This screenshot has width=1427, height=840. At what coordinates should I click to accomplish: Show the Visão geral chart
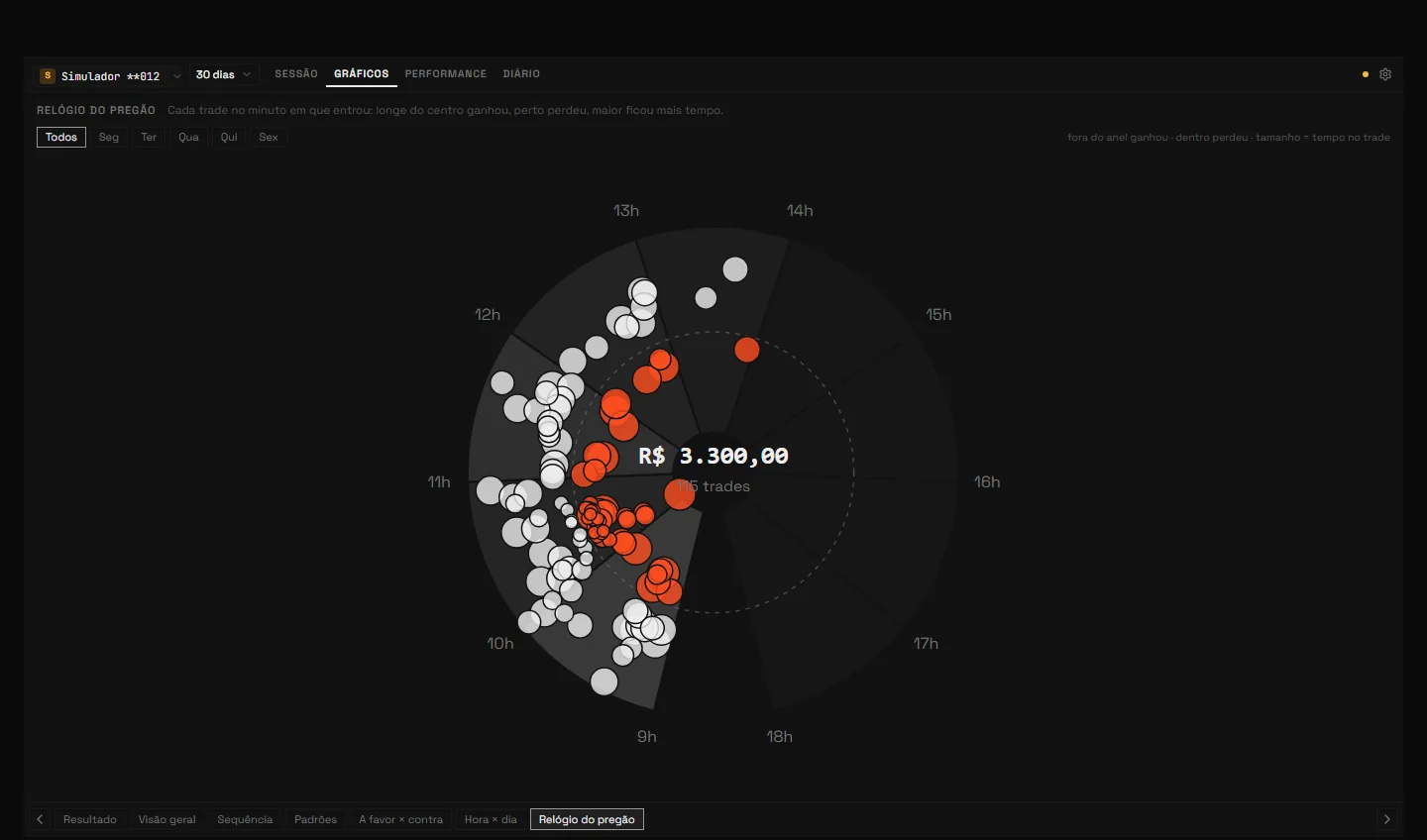[167, 819]
